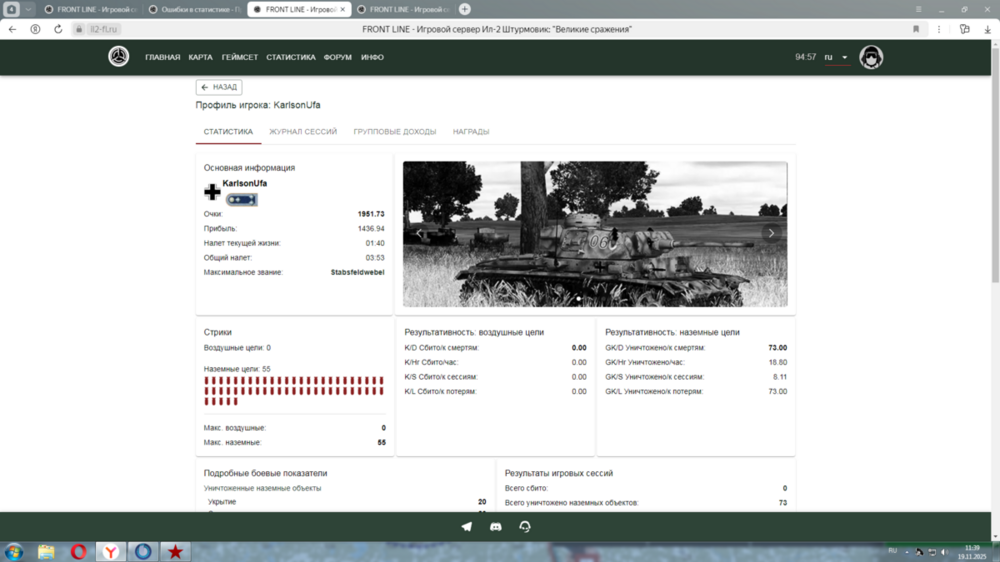Viewport: 1000px width, 562px height.
Task: Open the browser tab list dropdown
Action: [28, 9]
